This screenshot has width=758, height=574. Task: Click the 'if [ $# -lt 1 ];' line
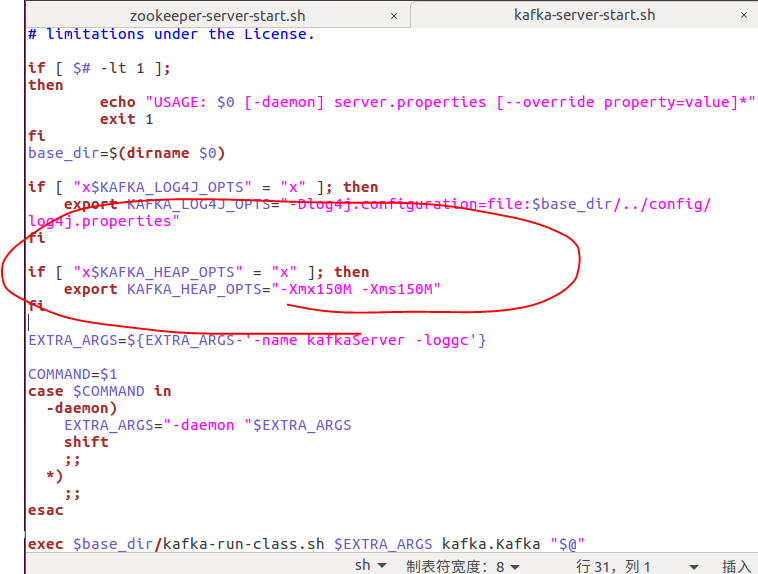99,68
